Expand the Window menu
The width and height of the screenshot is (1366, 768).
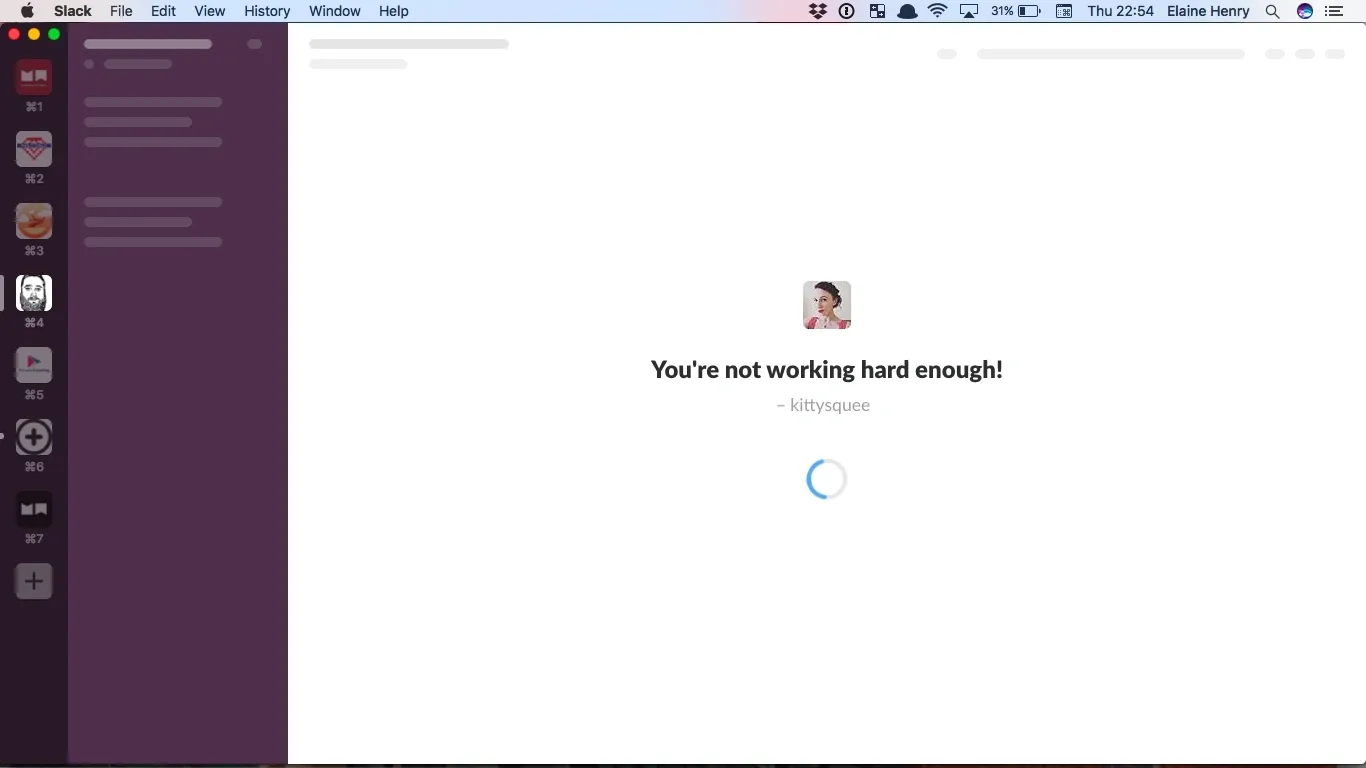pyautogui.click(x=334, y=11)
